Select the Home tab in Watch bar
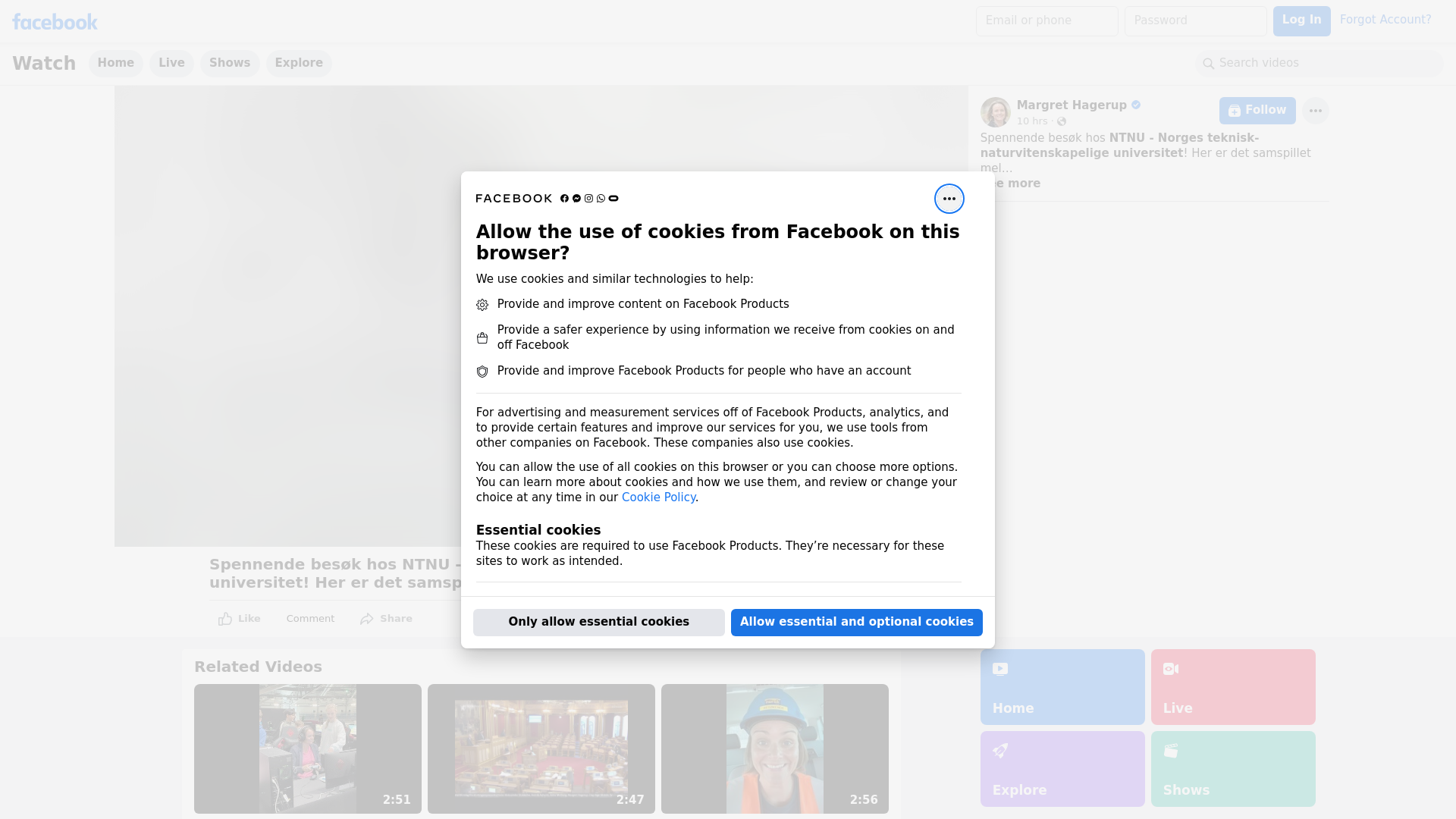 115,64
